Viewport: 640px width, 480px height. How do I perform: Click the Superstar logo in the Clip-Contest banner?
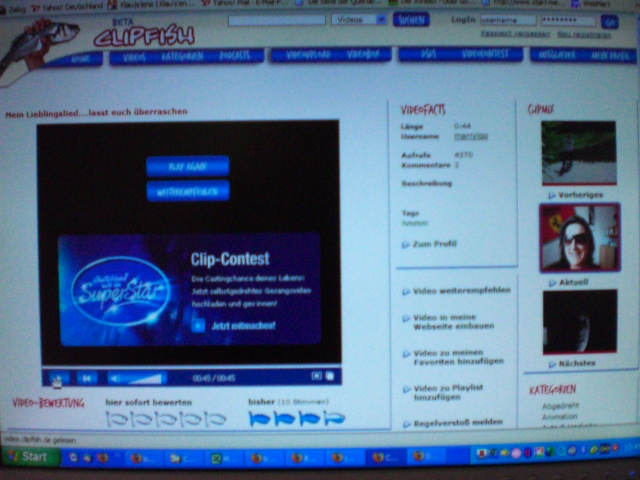120,291
